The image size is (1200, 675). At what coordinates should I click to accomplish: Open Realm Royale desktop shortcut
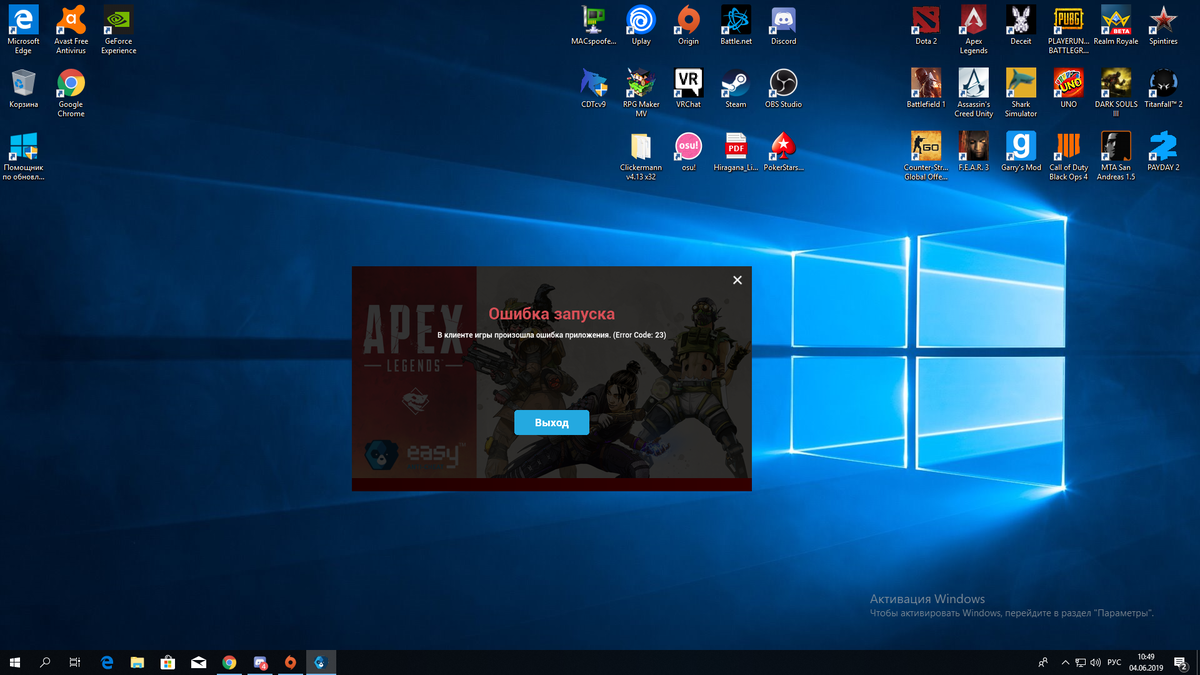tap(1116, 26)
